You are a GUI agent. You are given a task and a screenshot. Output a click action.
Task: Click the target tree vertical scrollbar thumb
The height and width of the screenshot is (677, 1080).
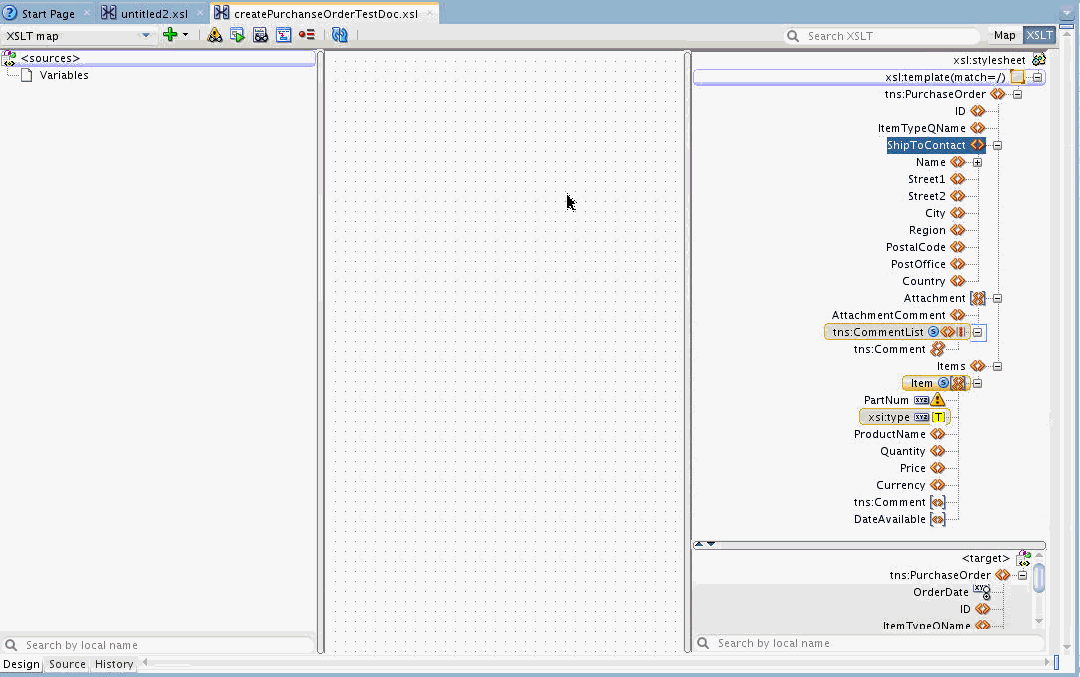[x=1039, y=577]
